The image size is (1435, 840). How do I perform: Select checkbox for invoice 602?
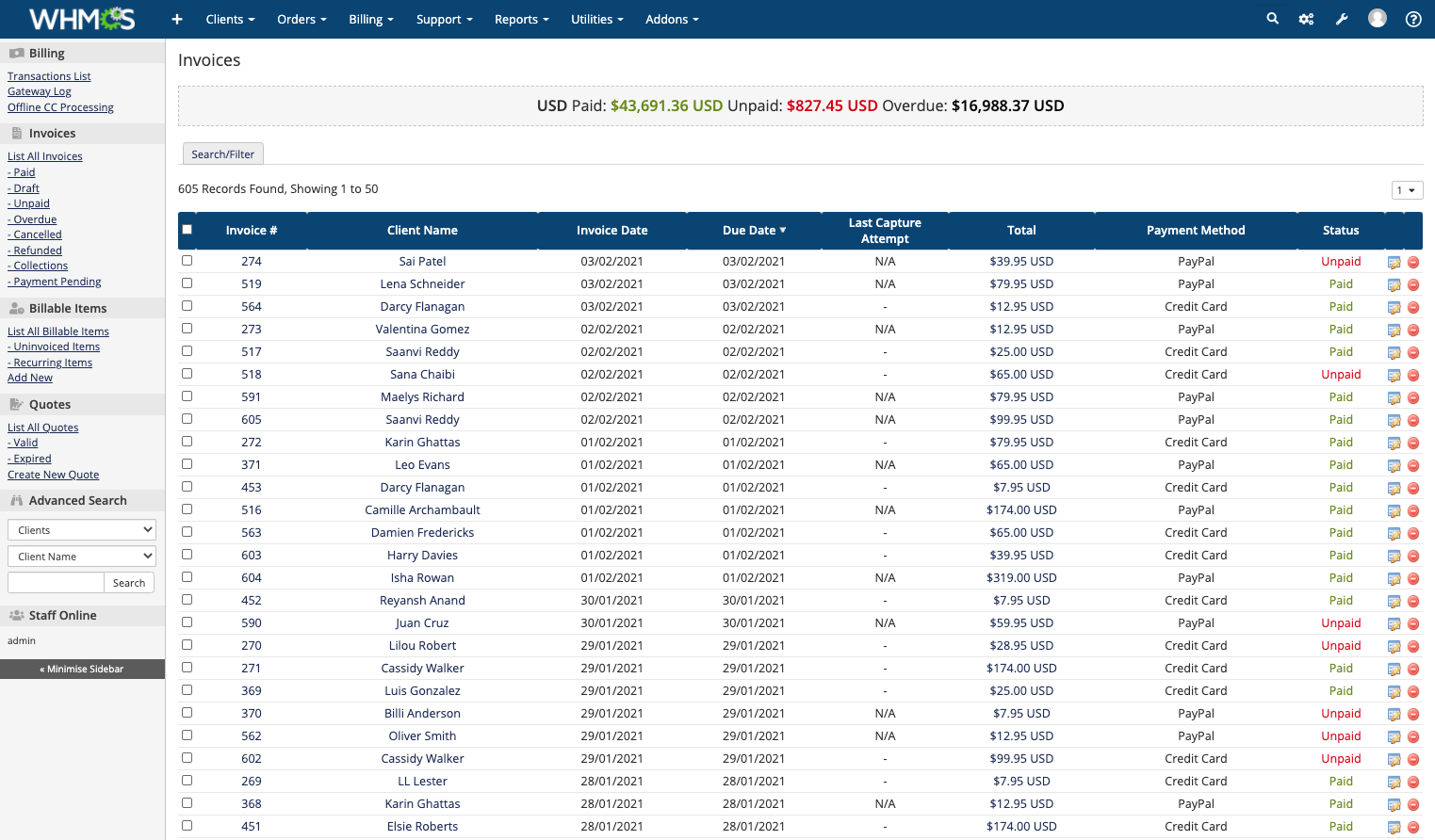(187, 757)
